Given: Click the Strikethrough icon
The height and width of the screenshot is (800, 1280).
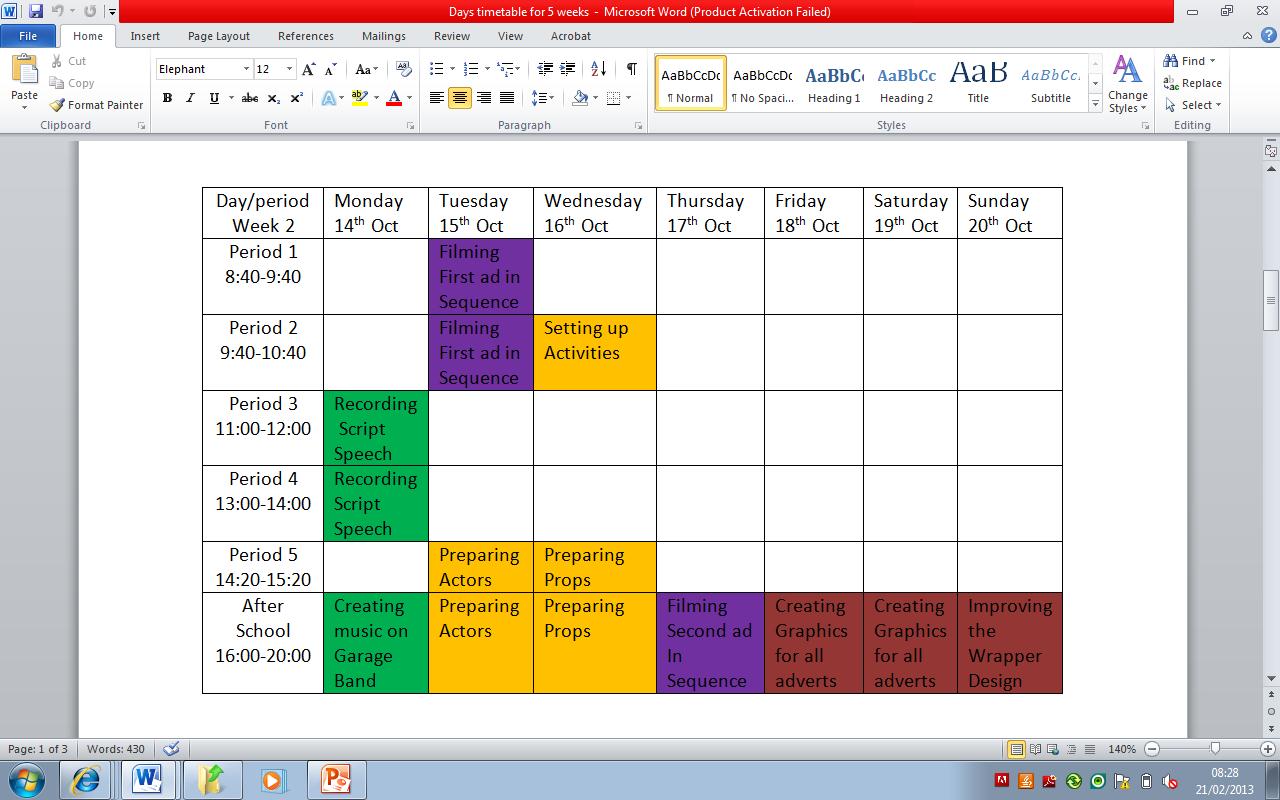Looking at the screenshot, I should pos(249,98).
